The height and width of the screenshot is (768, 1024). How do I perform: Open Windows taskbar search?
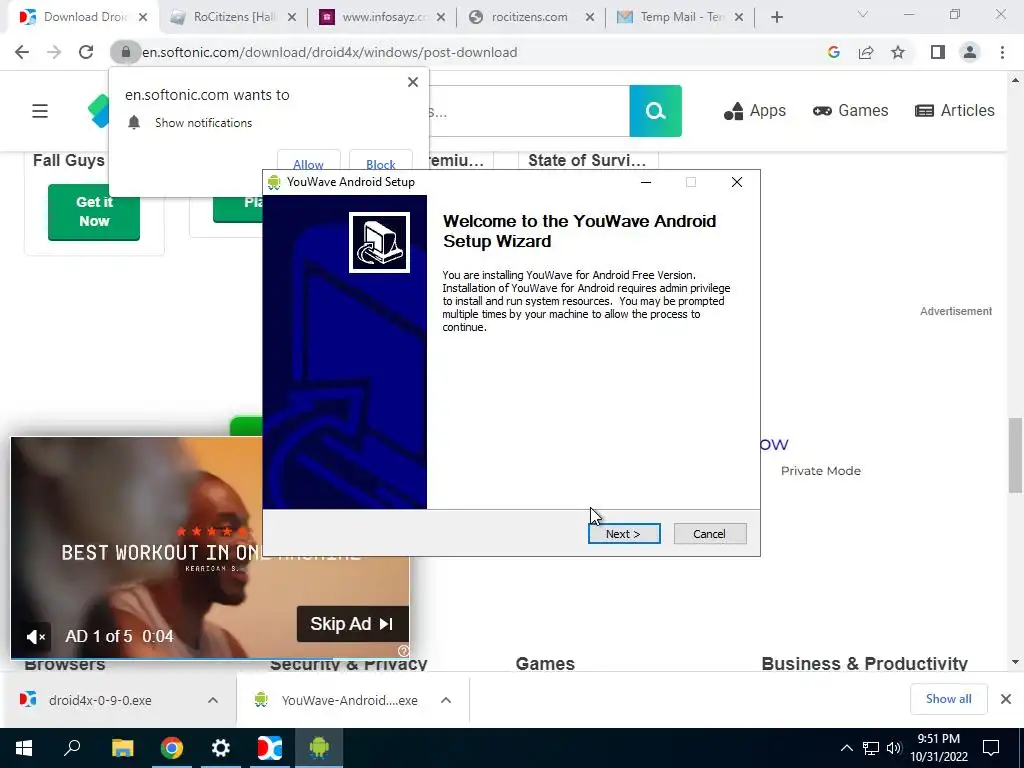click(x=72, y=748)
